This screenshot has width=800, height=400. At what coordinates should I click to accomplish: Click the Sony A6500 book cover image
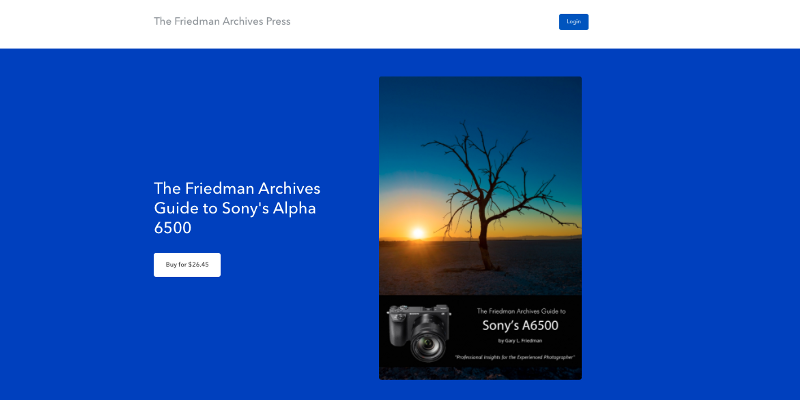point(480,228)
